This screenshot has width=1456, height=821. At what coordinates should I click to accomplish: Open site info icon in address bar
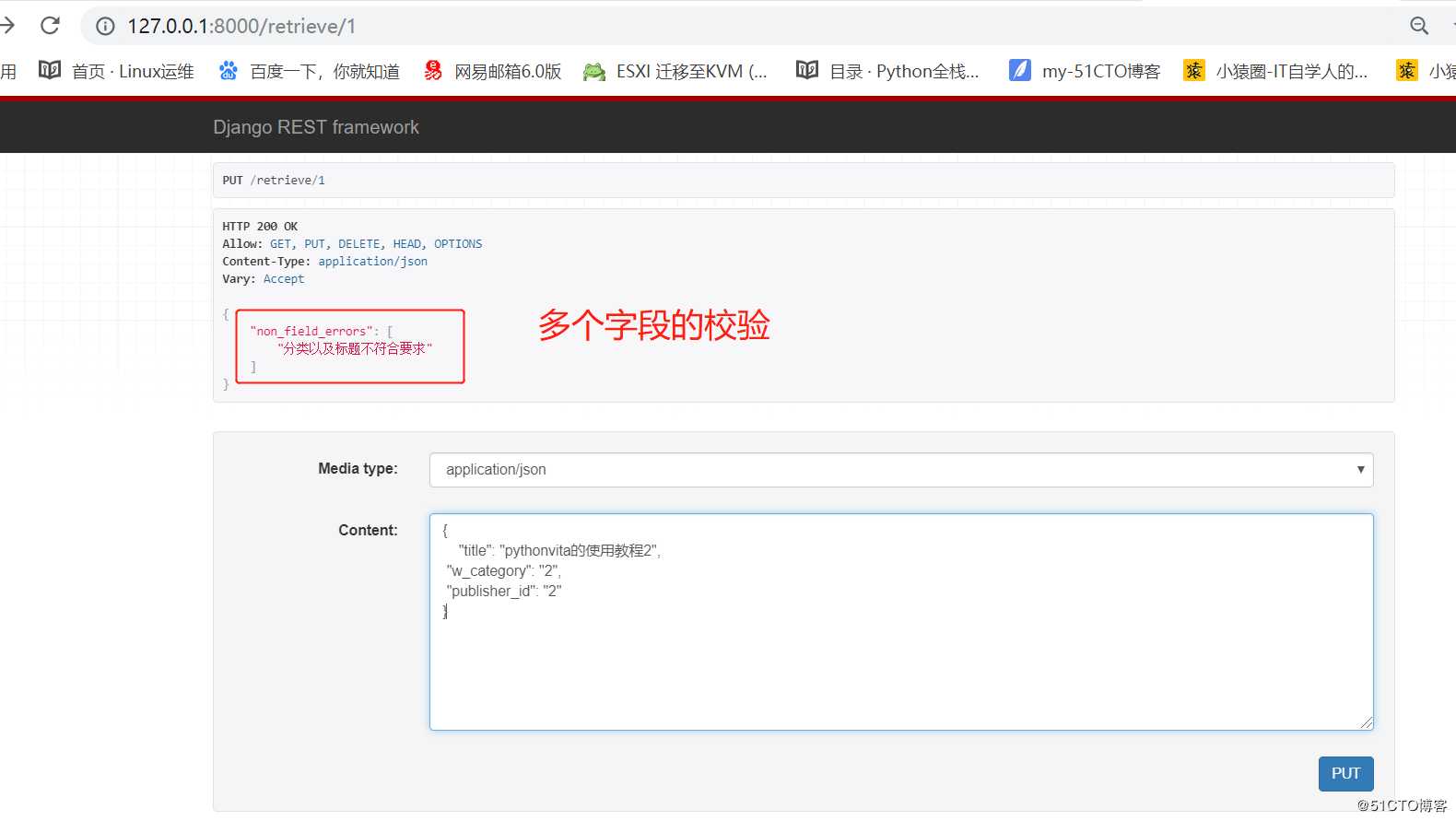tap(105, 26)
